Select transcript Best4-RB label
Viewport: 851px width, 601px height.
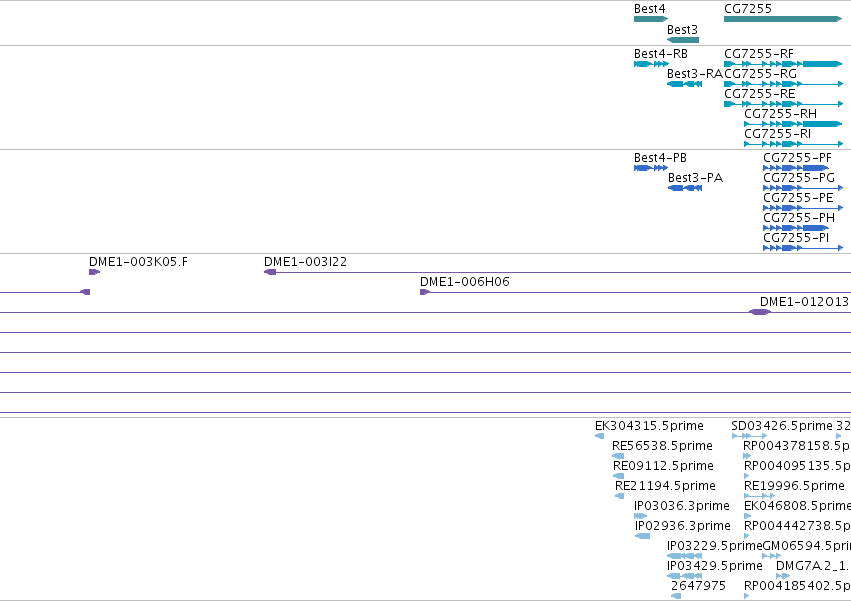pos(661,54)
